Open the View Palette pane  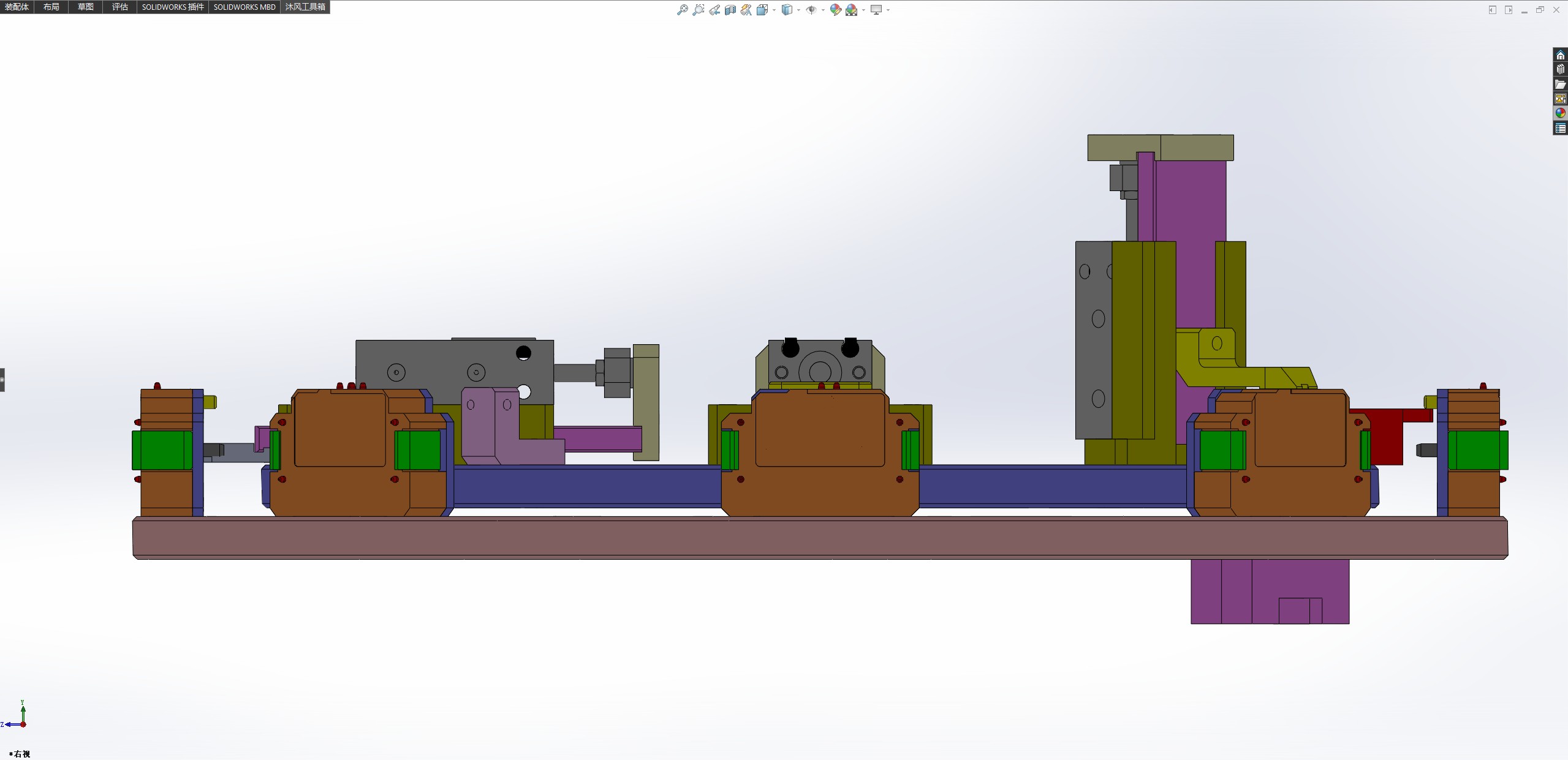coord(1560,99)
